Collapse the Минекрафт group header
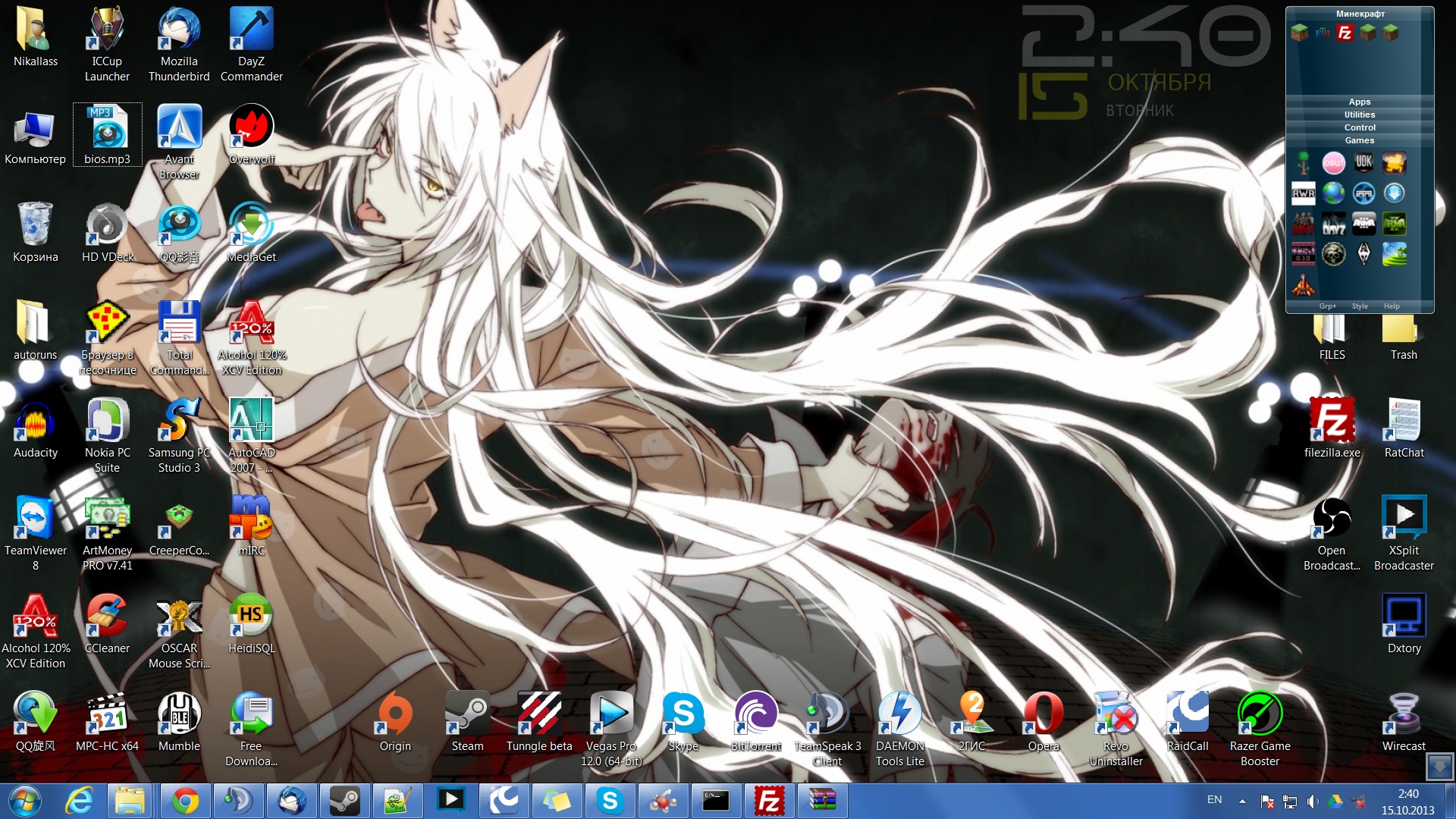The height and width of the screenshot is (819, 1456). click(1360, 14)
